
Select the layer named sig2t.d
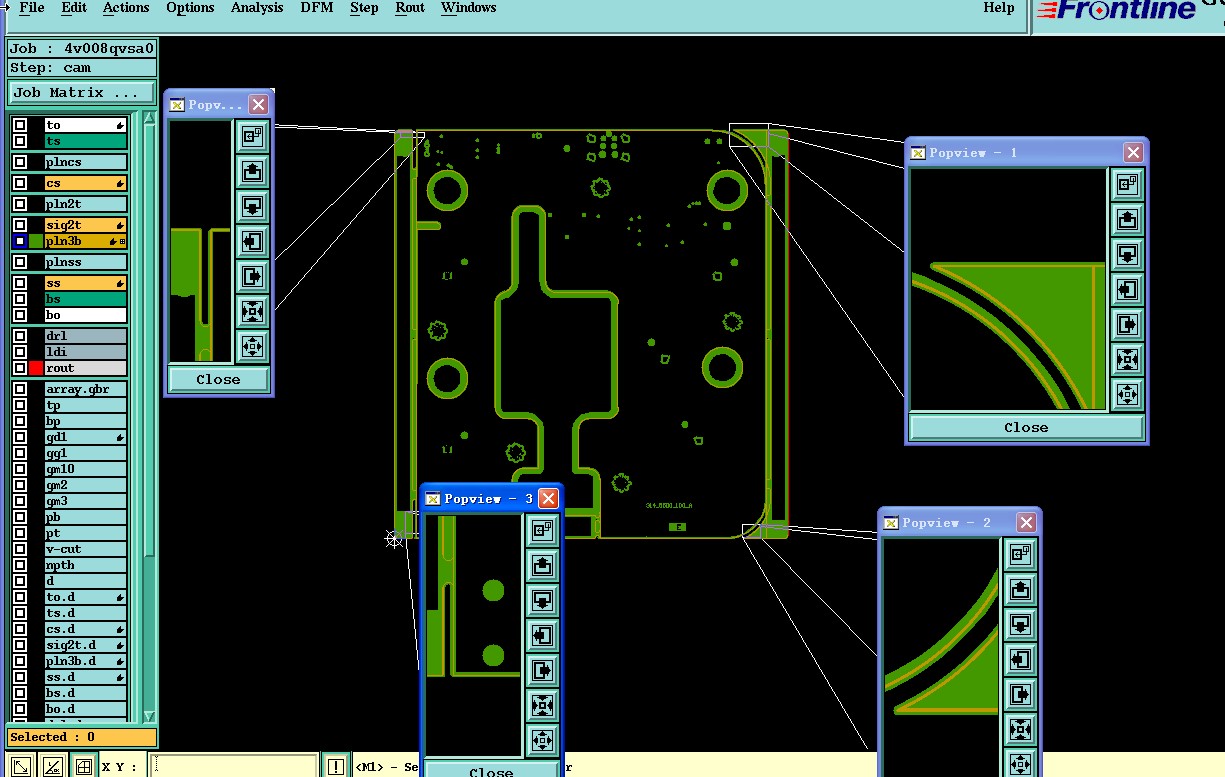tap(86, 645)
